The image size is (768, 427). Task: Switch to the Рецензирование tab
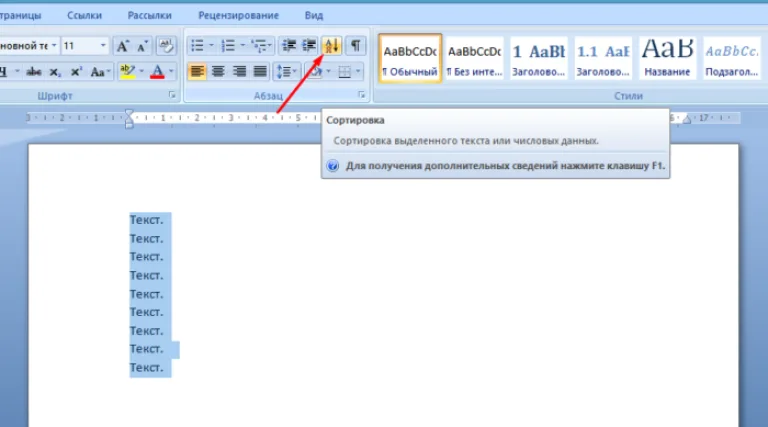coord(239,16)
